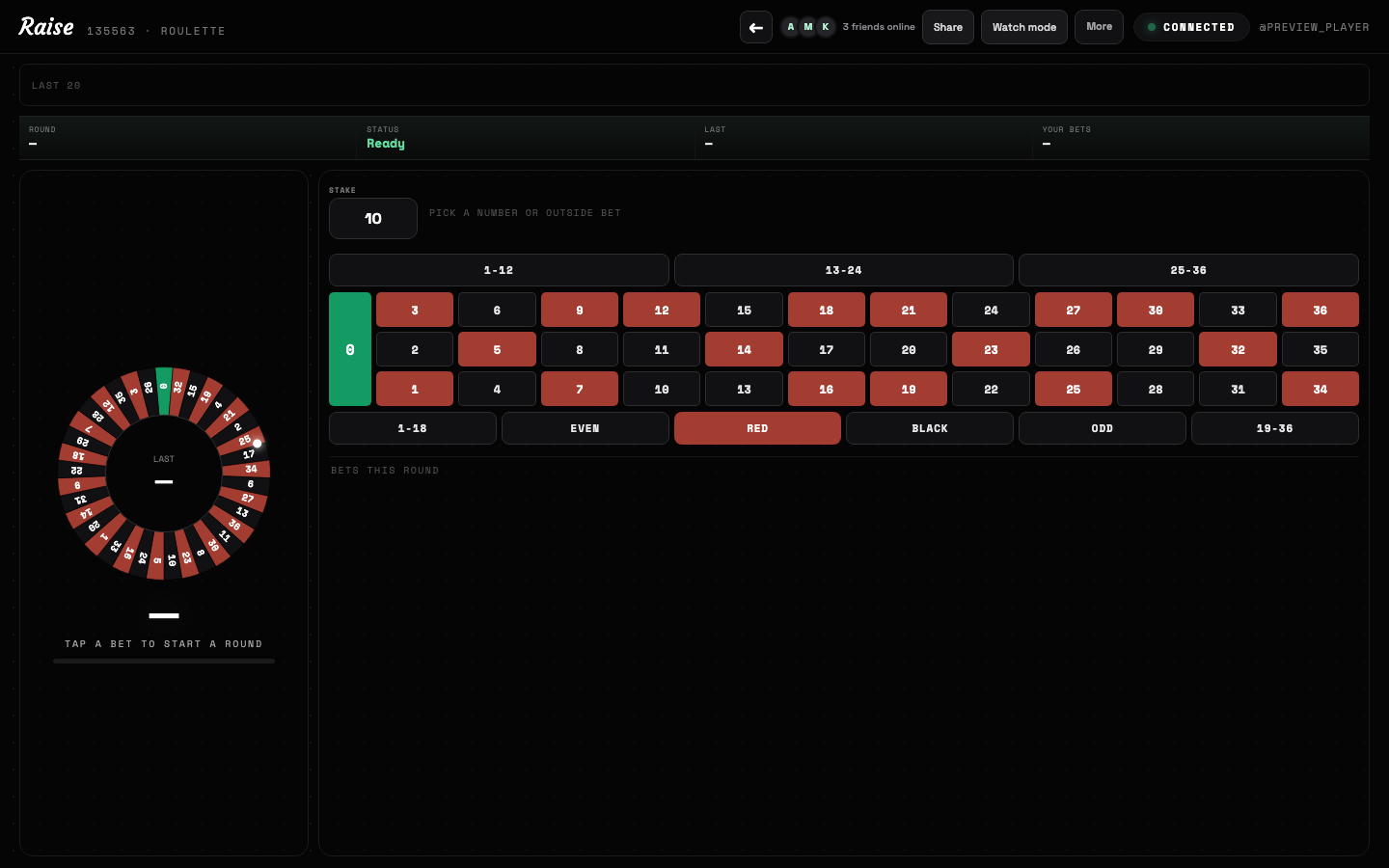1389x868 pixels.
Task: Choose number 31 cell
Action: pos(1238,389)
